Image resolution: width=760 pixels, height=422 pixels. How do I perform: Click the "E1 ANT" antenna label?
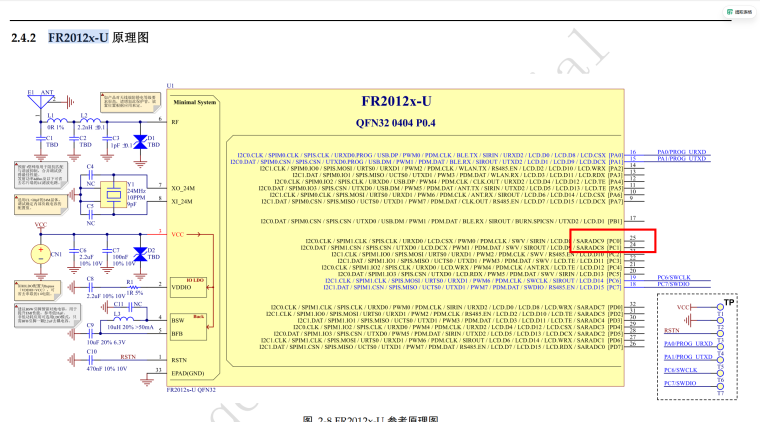pyautogui.click(x=40, y=92)
